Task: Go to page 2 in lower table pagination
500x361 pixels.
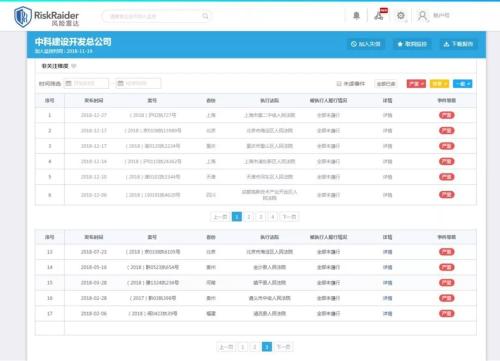Action: point(255,347)
